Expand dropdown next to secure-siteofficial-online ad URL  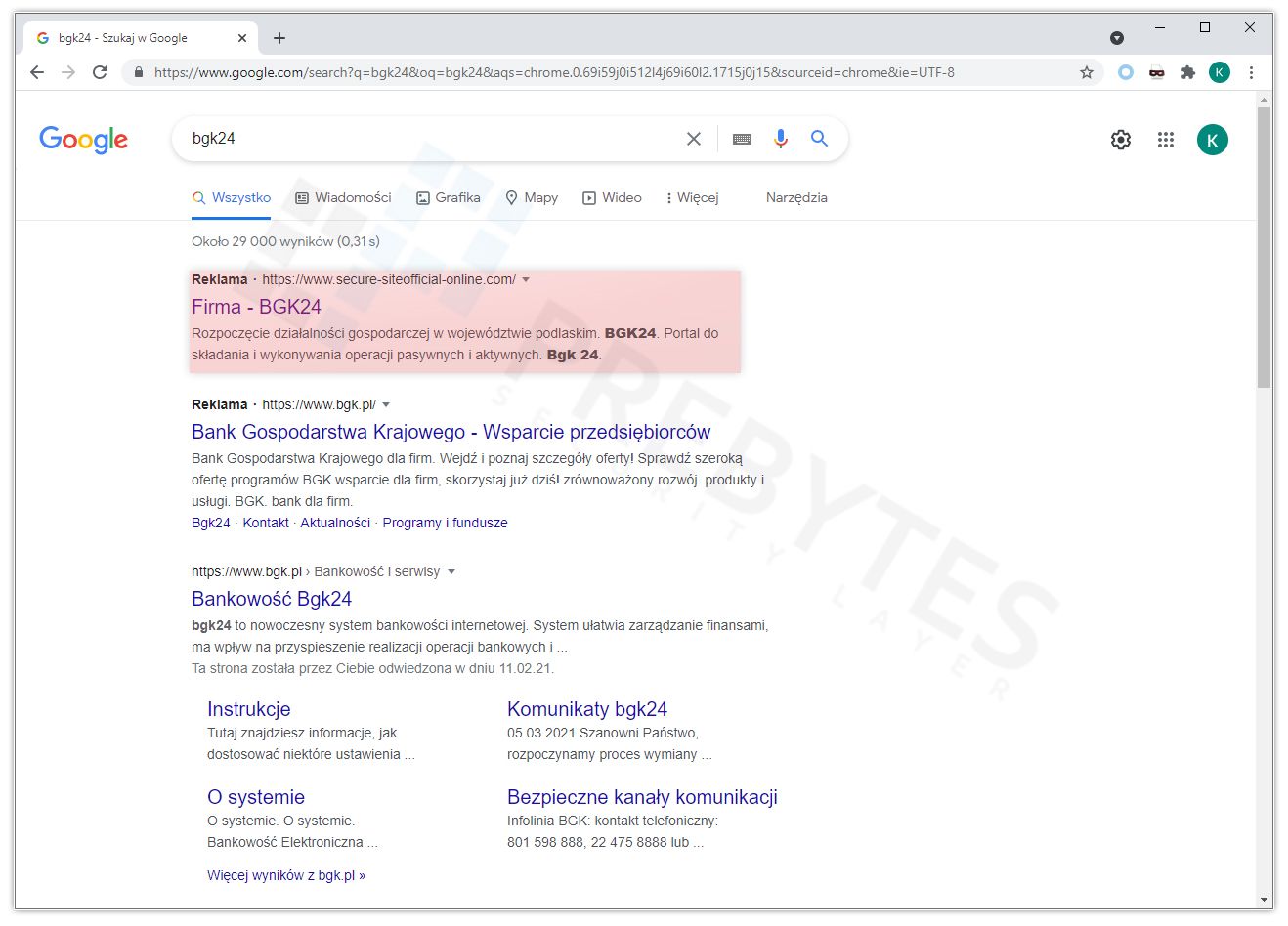(526, 280)
